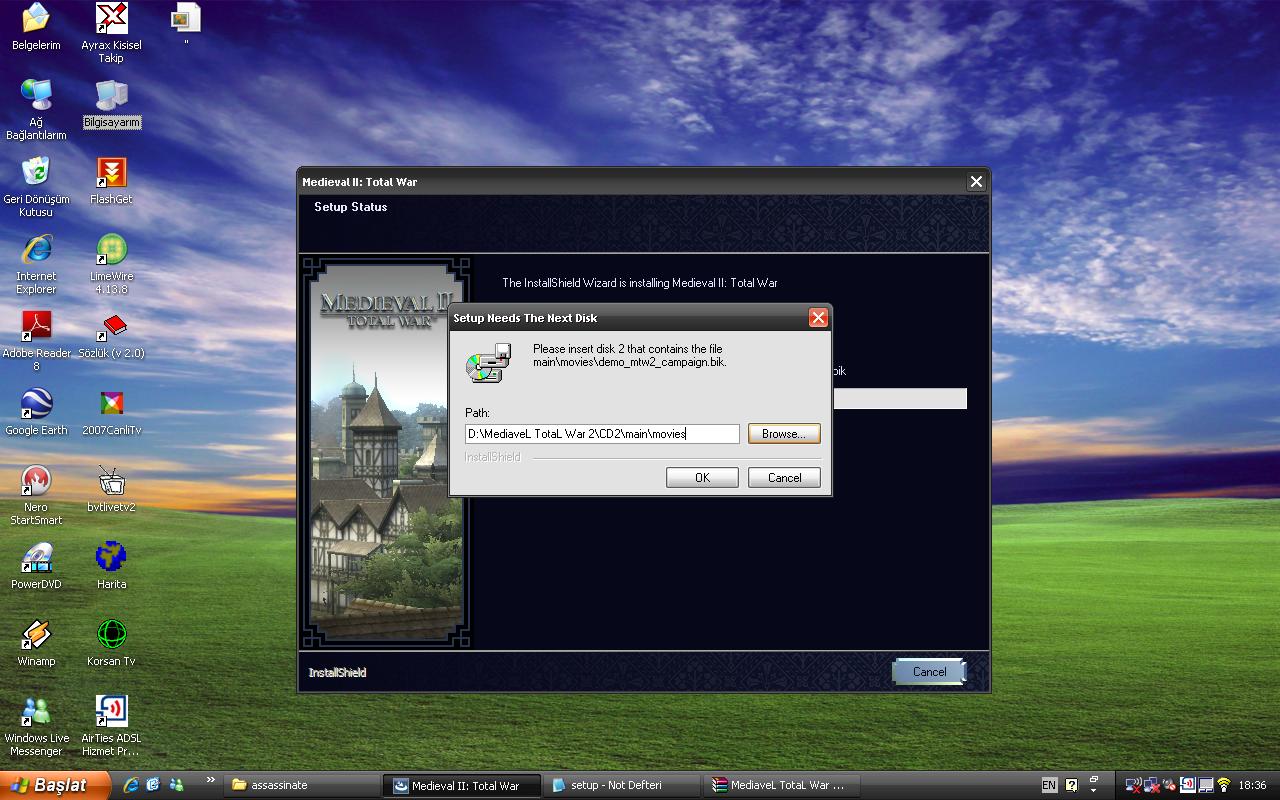The image size is (1280, 800).
Task: Select the FlashGet desktop icon
Action: click(111, 180)
